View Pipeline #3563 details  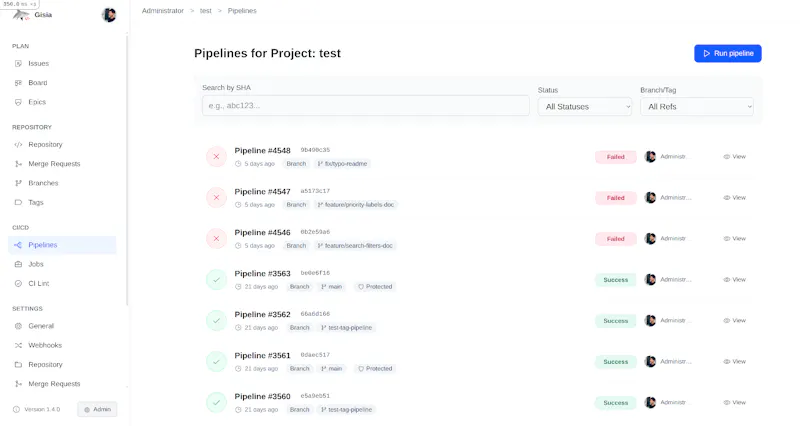tap(735, 280)
